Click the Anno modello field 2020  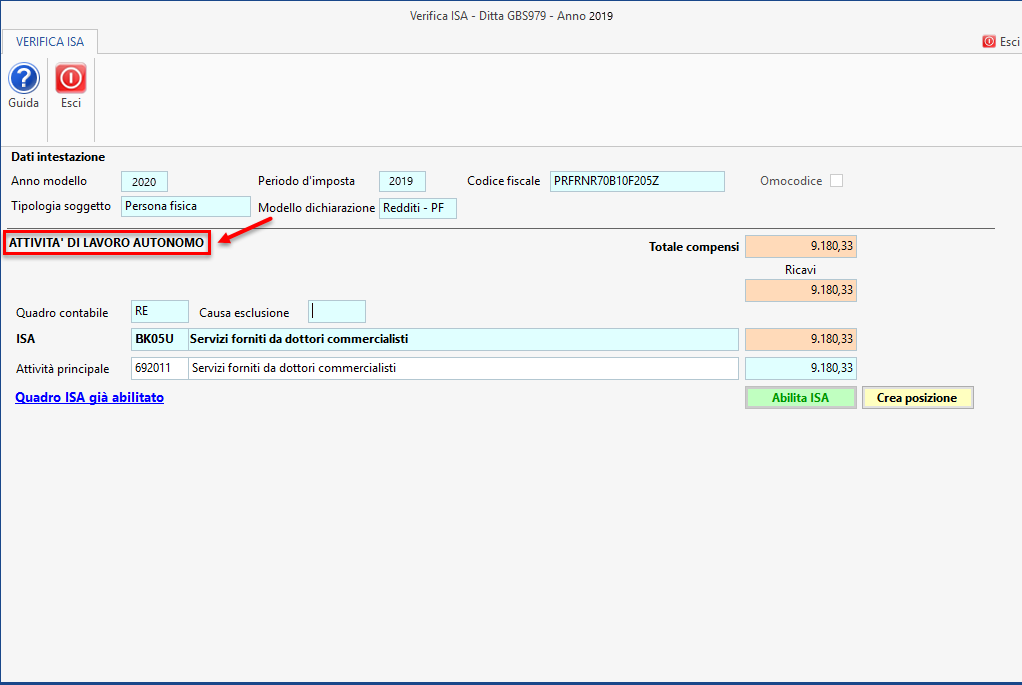click(144, 182)
